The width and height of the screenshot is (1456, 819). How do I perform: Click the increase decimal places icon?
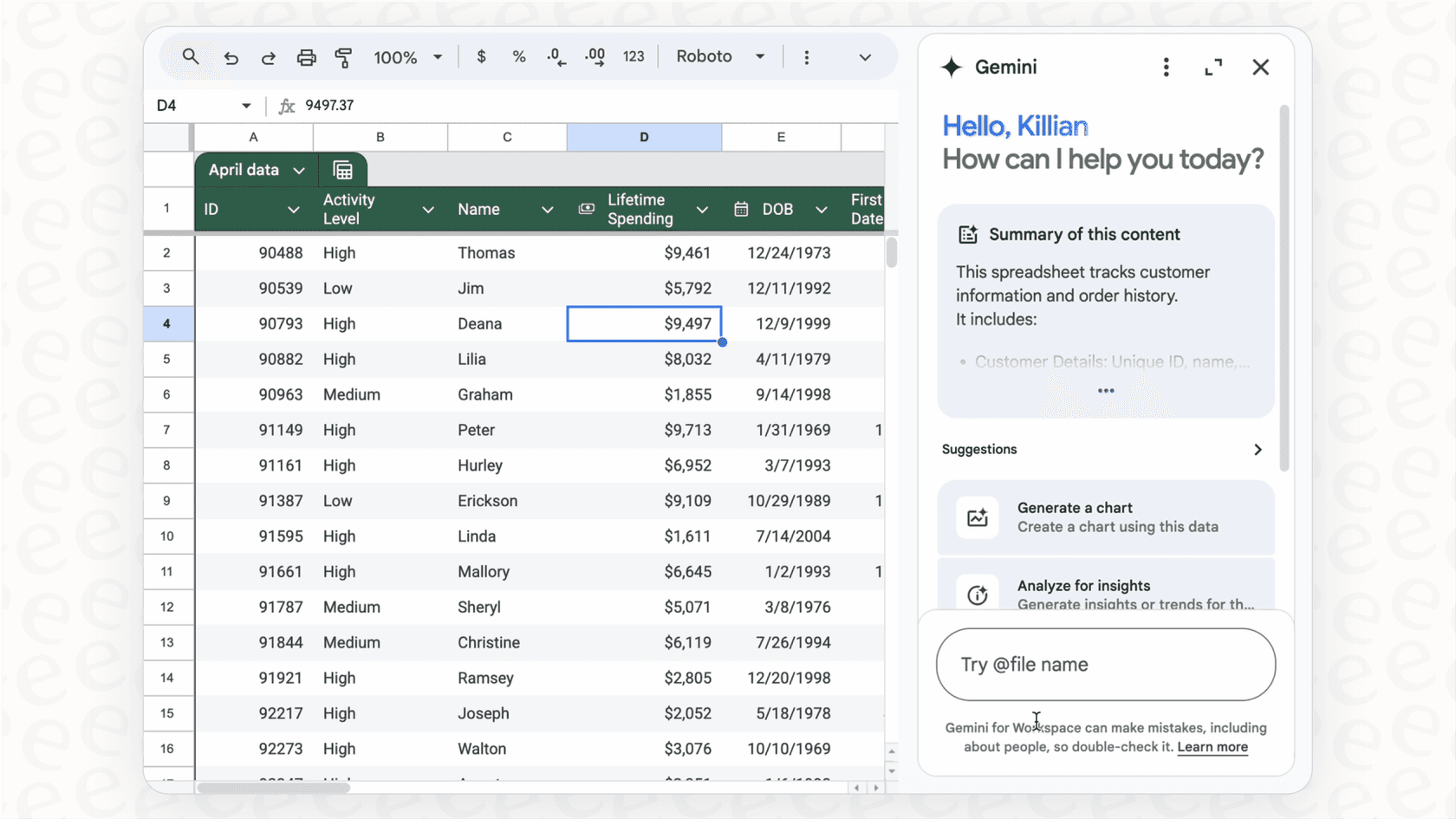click(595, 56)
